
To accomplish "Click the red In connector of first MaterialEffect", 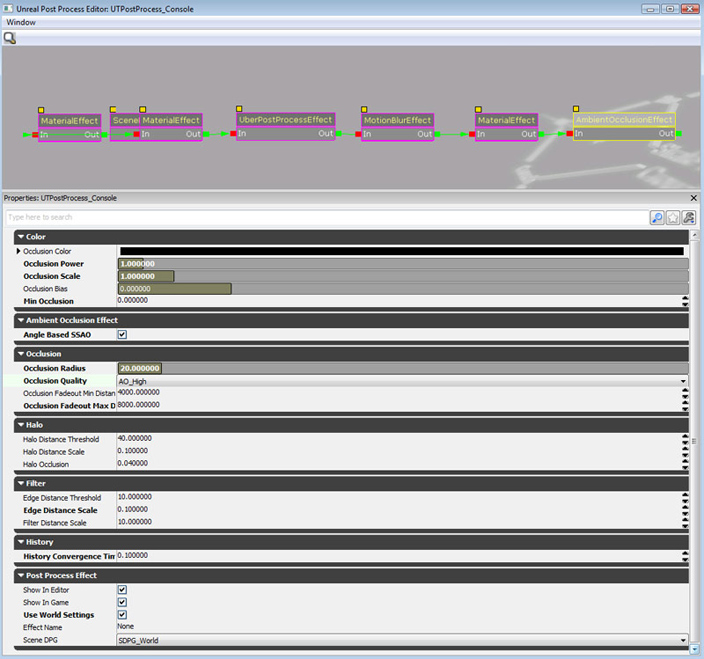I will (x=35, y=134).
